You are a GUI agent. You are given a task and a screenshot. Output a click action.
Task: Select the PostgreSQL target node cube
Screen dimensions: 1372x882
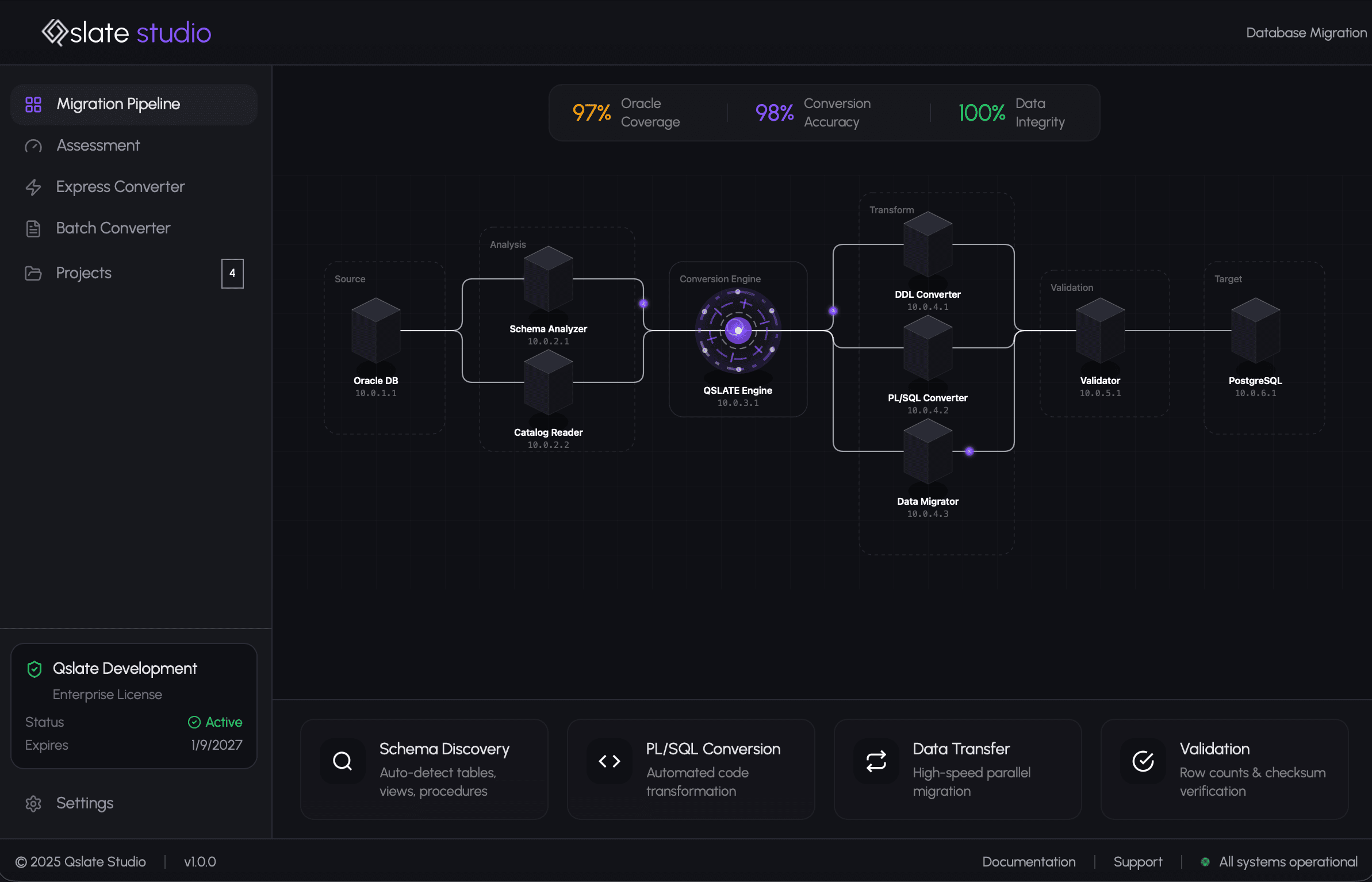pyautogui.click(x=1255, y=330)
